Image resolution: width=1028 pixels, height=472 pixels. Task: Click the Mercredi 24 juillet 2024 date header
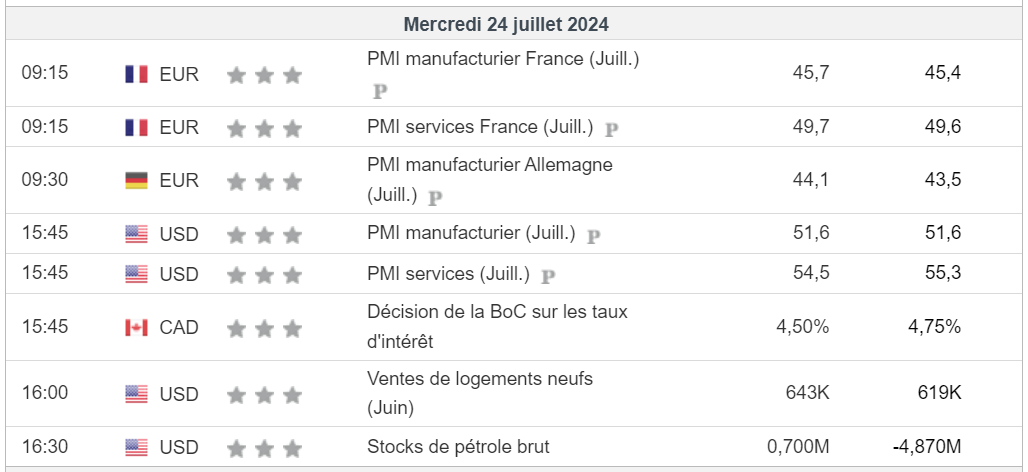coord(506,24)
